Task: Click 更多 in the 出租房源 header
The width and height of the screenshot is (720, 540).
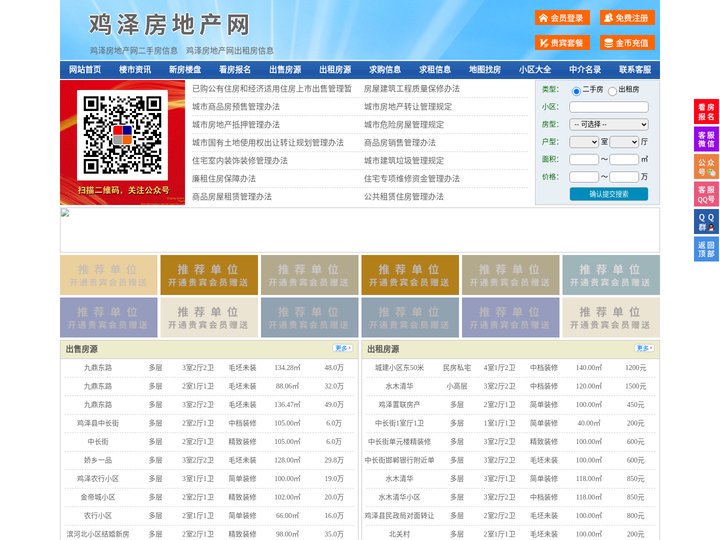Action: pos(644,349)
